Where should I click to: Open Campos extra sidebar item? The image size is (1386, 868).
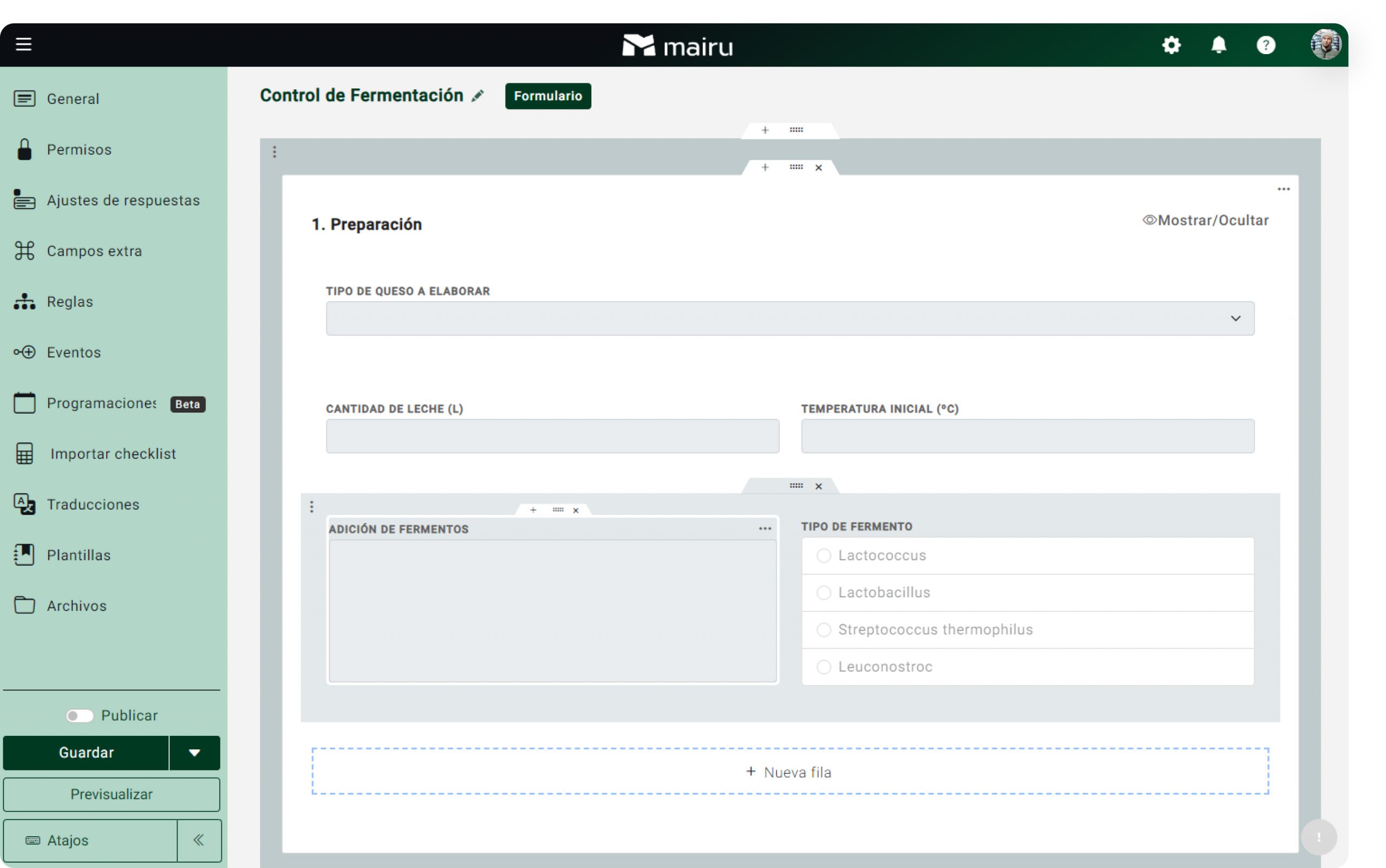point(94,251)
